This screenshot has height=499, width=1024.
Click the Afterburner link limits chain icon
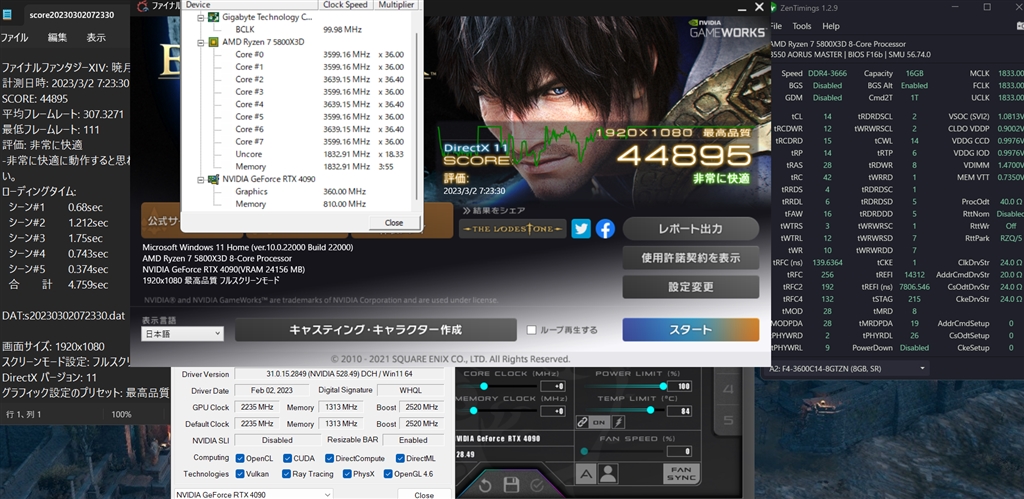(582, 423)
